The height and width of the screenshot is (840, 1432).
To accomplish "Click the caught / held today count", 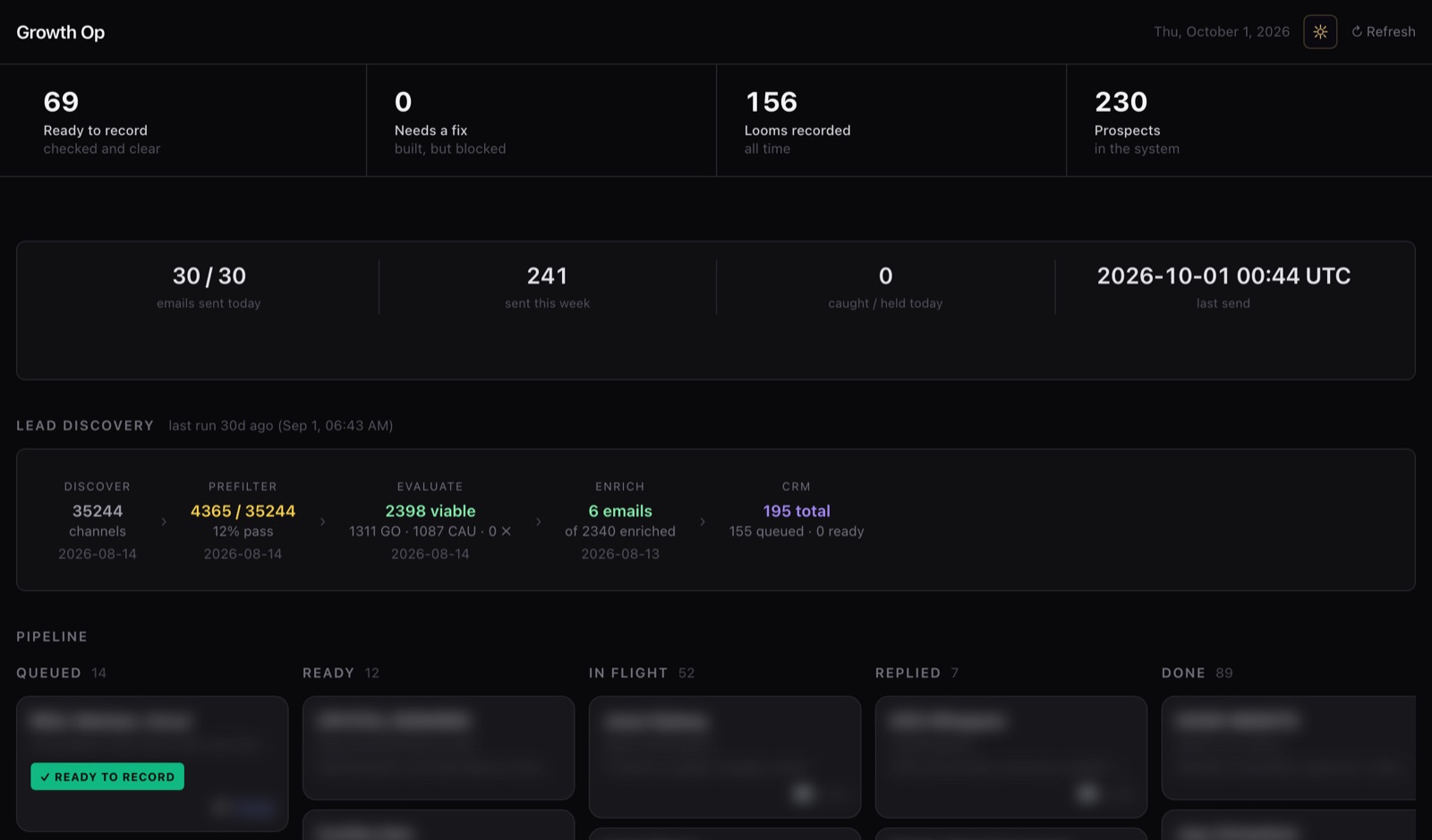I will [x=885, y=276].
